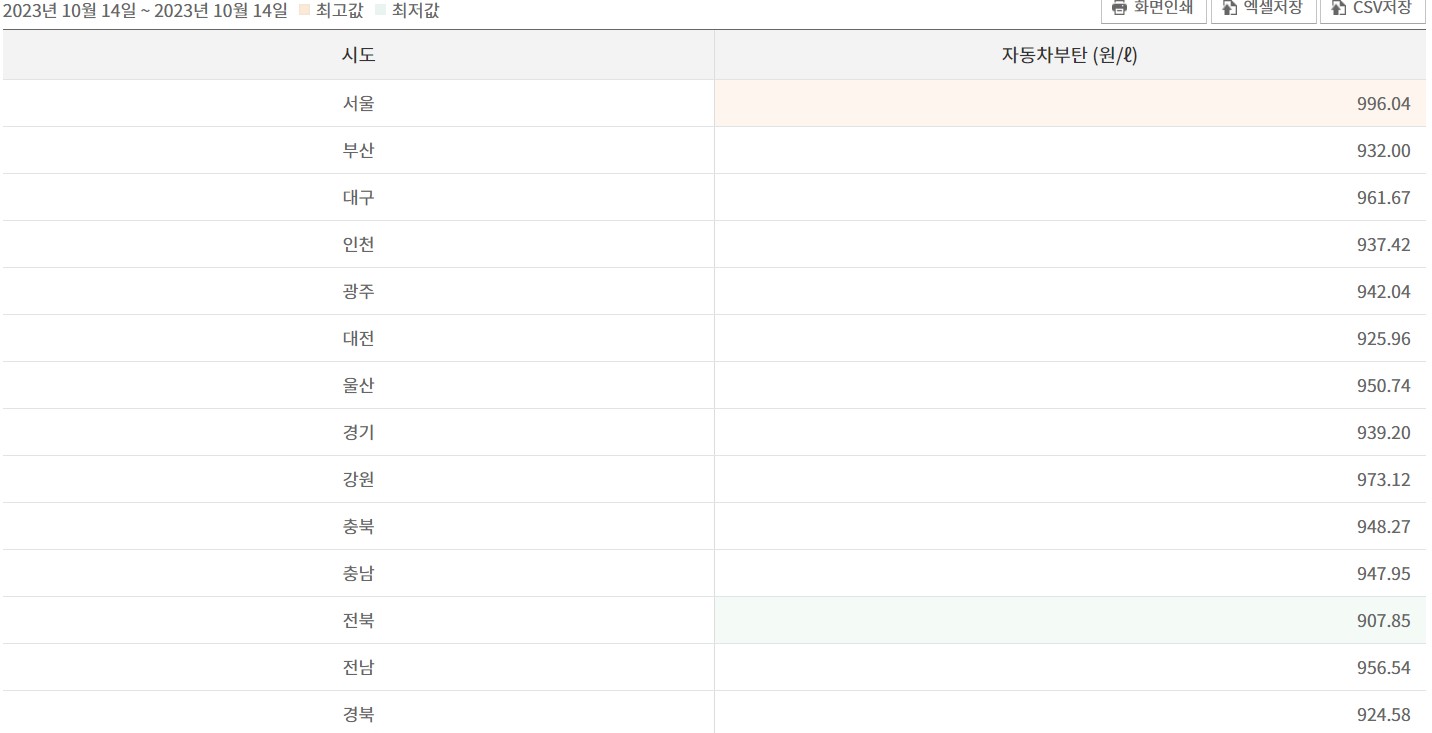Select the 대구 row label
Image resolution: width=1432 pixels, height=733 pixels.
[x=358, y=197]
